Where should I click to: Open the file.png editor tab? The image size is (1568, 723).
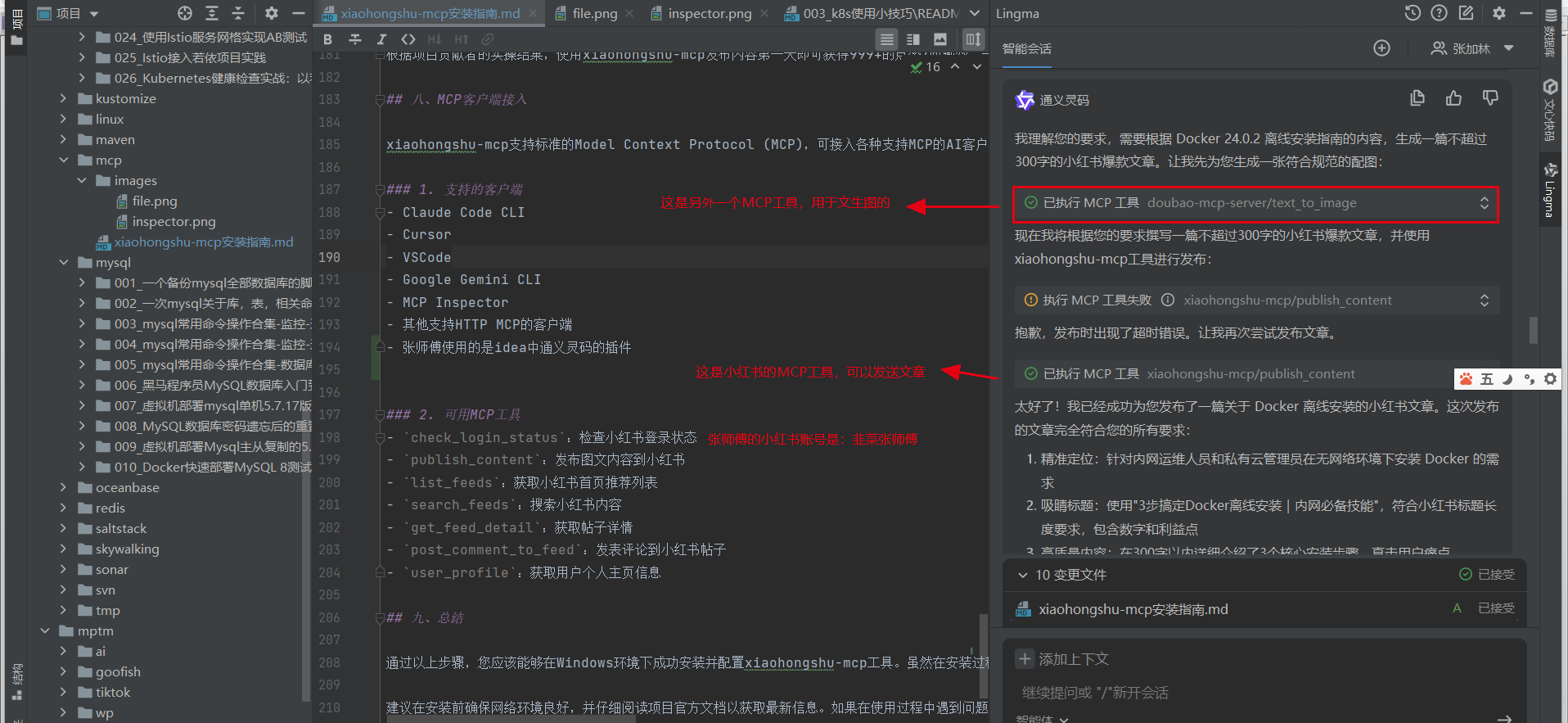594,13
